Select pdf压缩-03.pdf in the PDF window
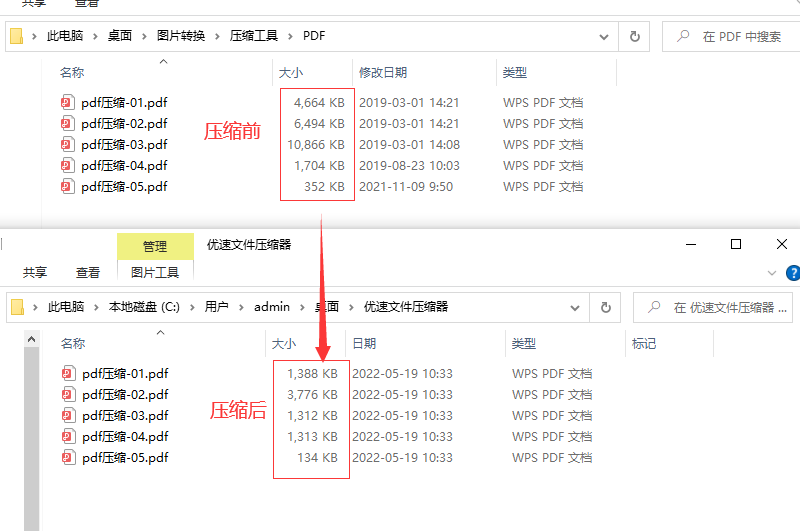This screenshot has height=531, width=800. tap(124, 144)
